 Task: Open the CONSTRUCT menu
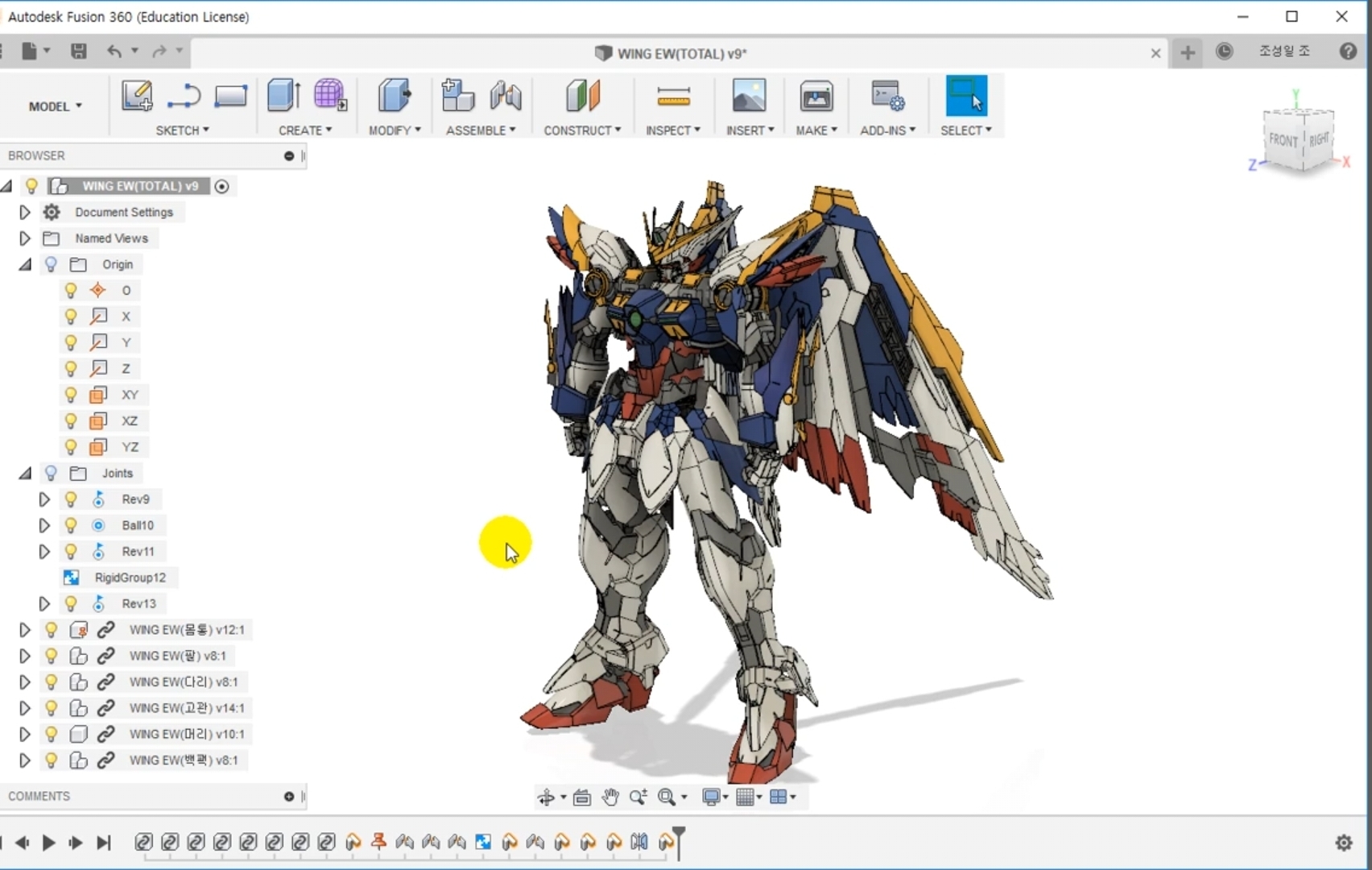pyautogui.click(x=581, y=130)
